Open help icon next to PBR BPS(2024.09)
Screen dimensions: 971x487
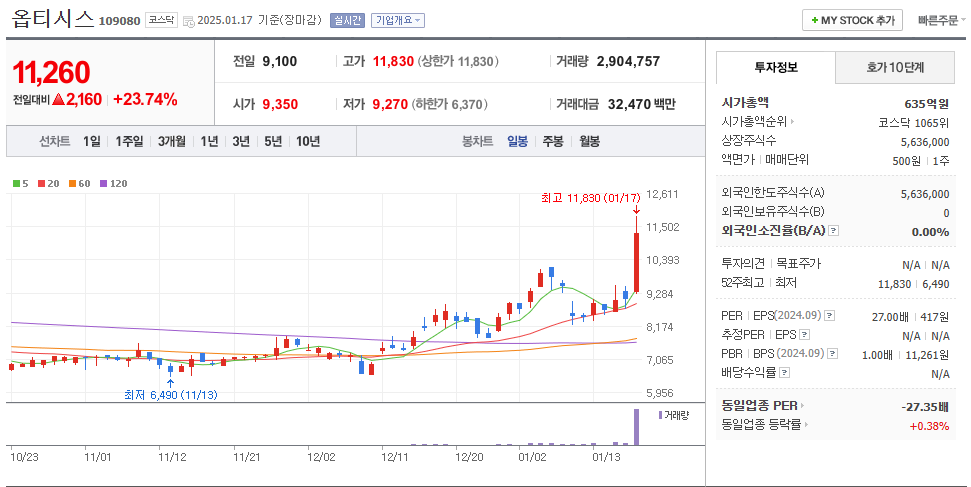(833, 354)
